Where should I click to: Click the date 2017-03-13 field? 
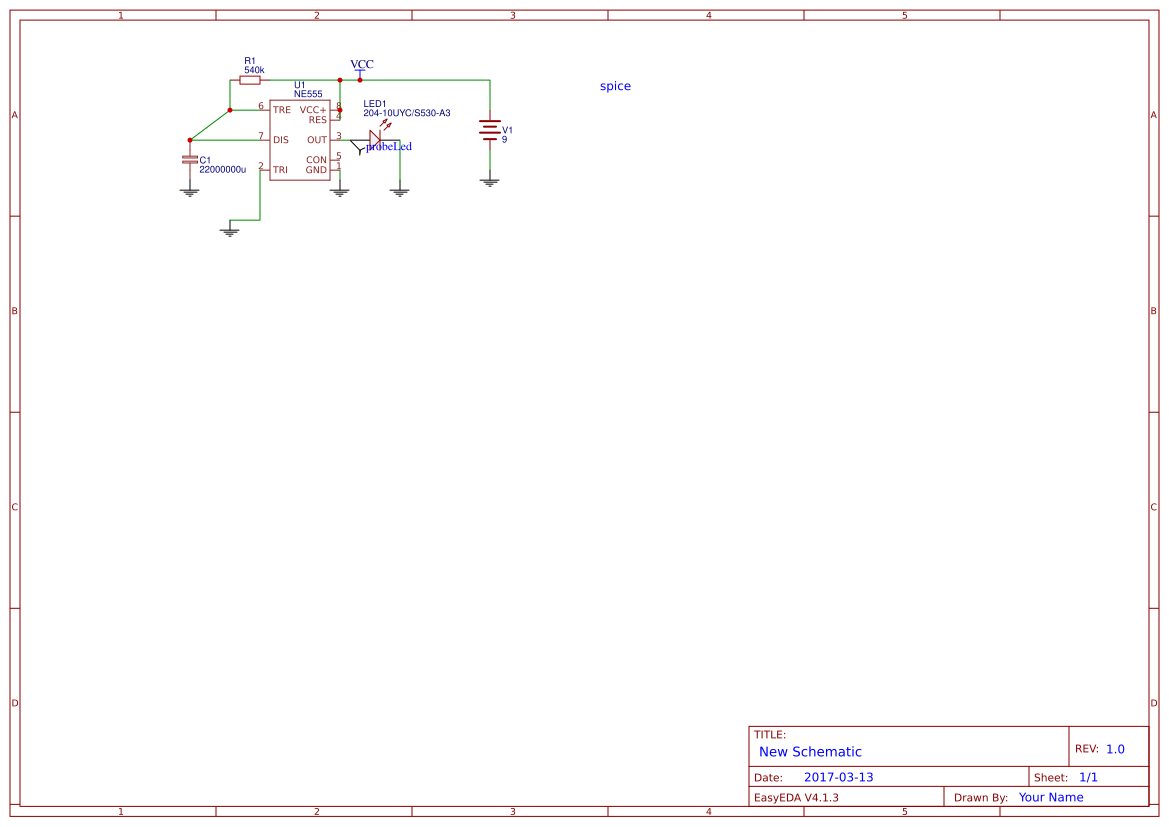838,777
